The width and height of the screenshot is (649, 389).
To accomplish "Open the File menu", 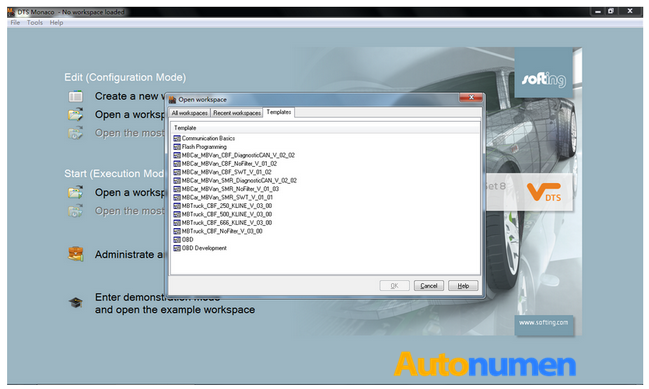I will [x=15, y=23].
